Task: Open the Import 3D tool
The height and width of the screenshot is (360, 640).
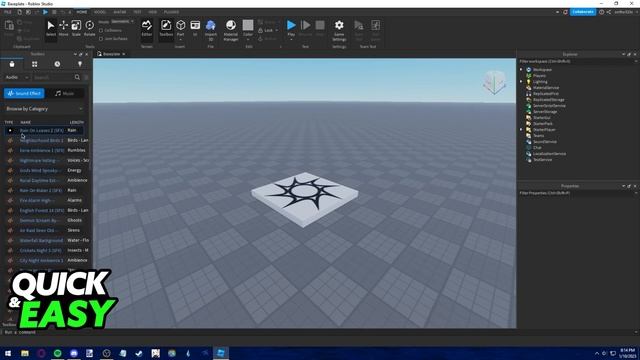Action: [x=211, y=29]
